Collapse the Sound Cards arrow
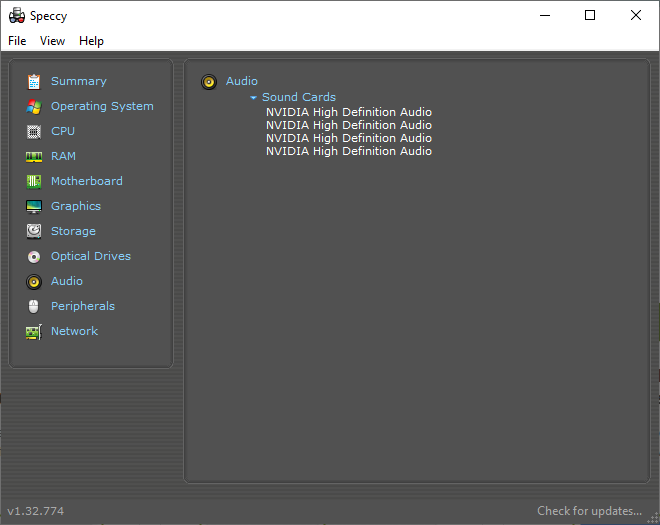 click(x=253, y=98)
